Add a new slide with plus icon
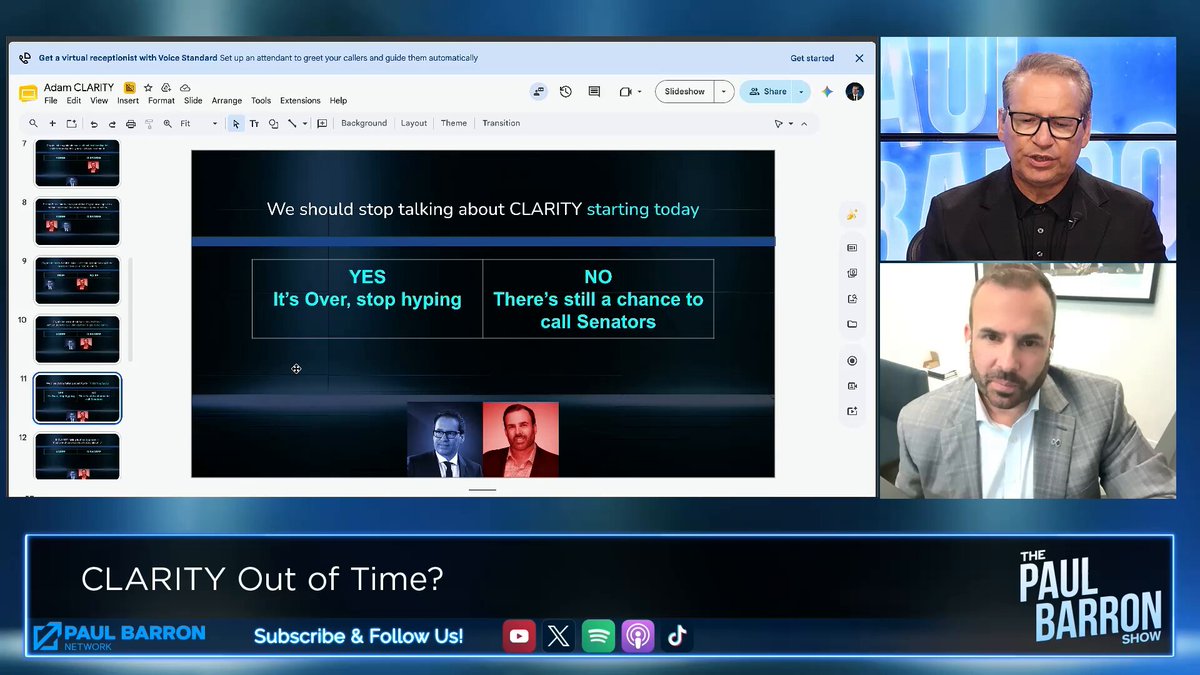 [52, 124]
